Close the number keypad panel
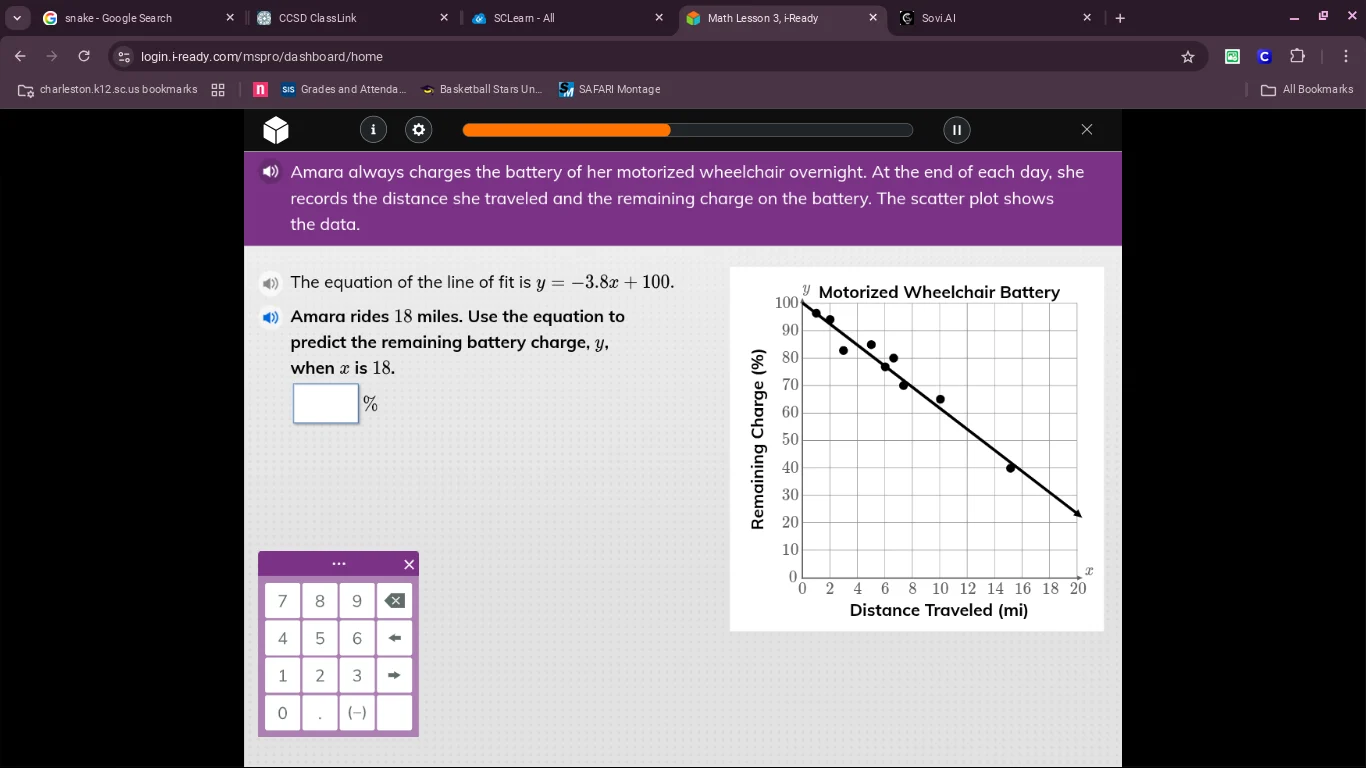 tap(408, 565)
